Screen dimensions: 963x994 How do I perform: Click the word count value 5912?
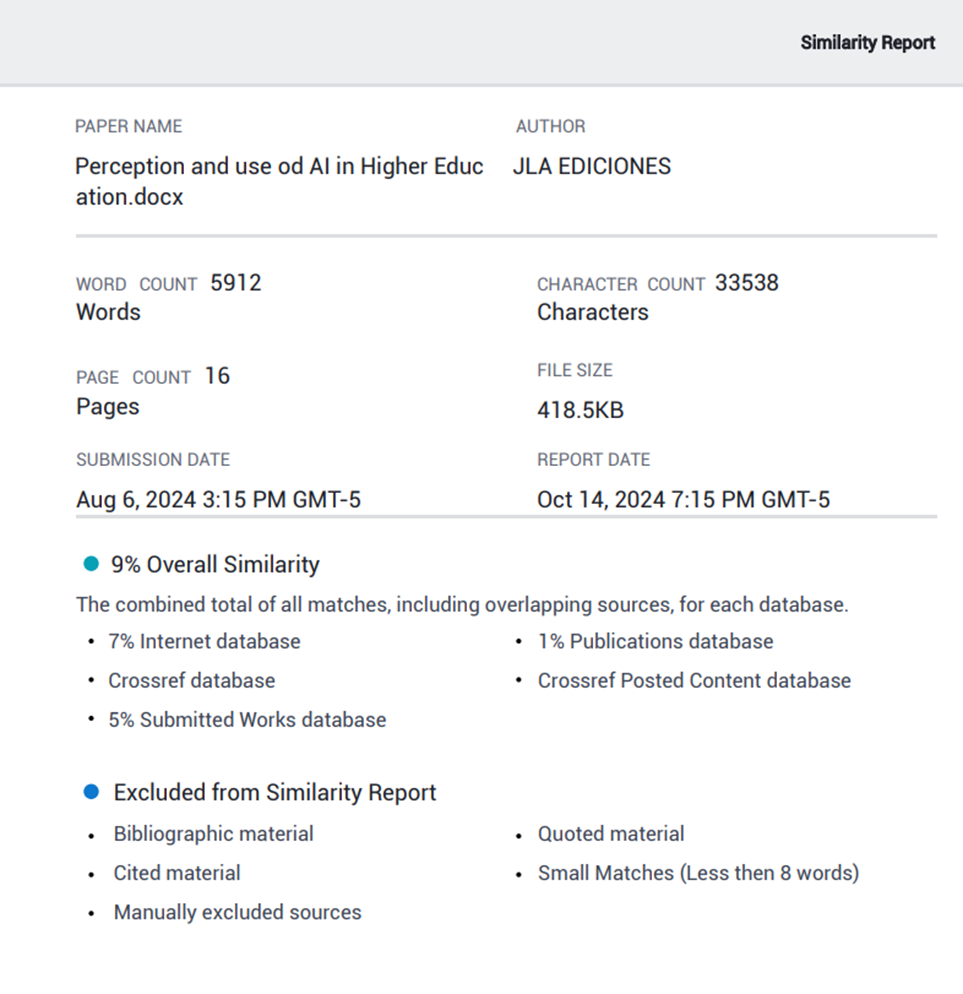point(236,283)
